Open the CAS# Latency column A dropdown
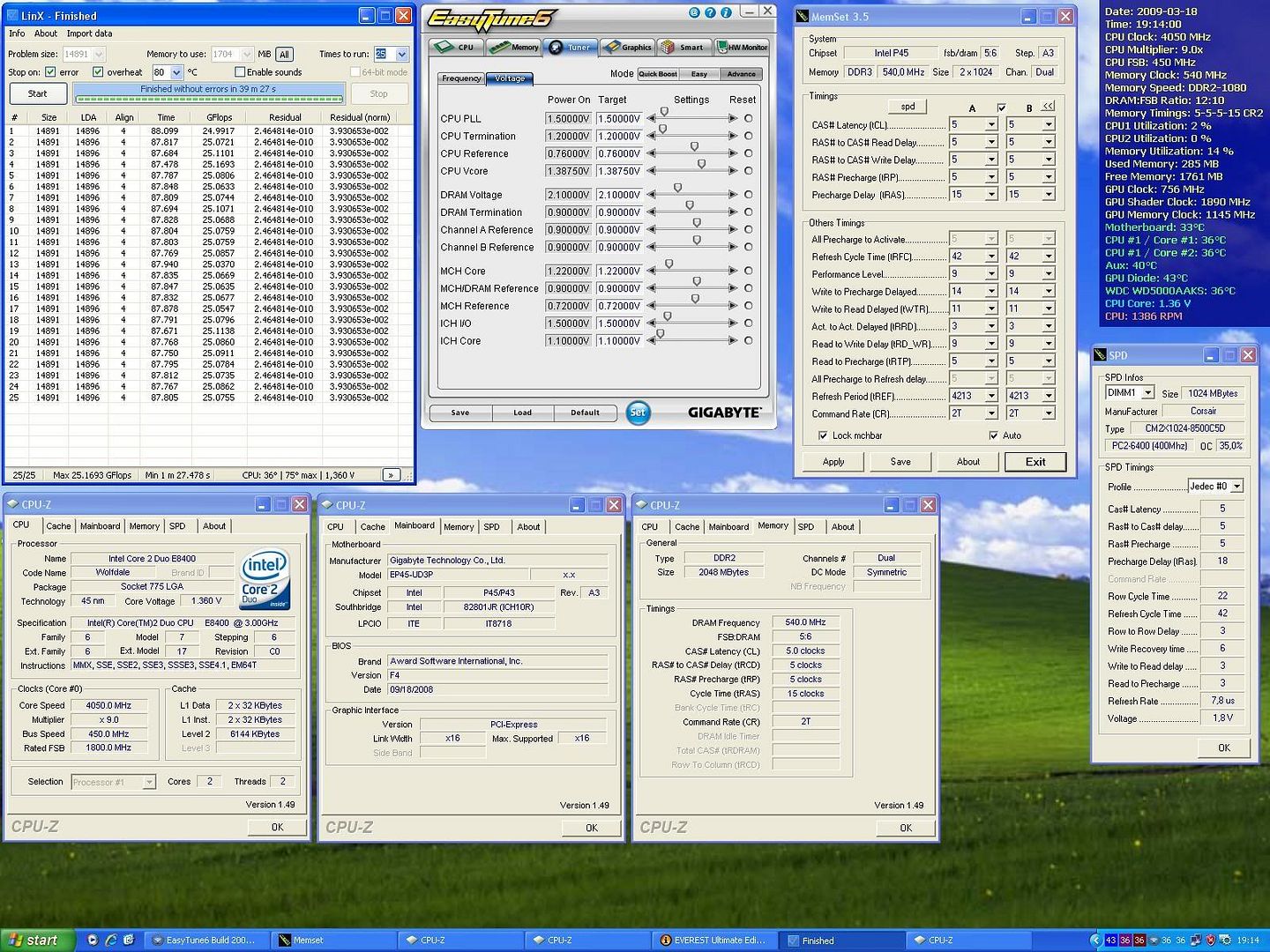The height and width of the screenshot is (952, 1270). (x=991, y=125)
